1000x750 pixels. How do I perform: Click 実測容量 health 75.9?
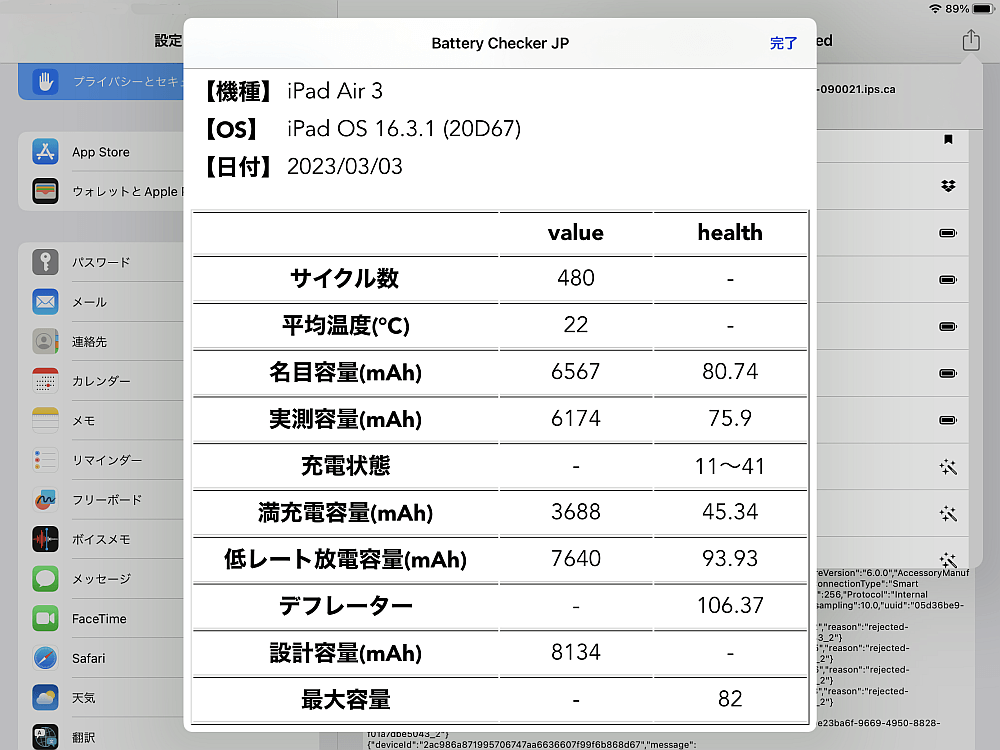click(x=730, y=418)
